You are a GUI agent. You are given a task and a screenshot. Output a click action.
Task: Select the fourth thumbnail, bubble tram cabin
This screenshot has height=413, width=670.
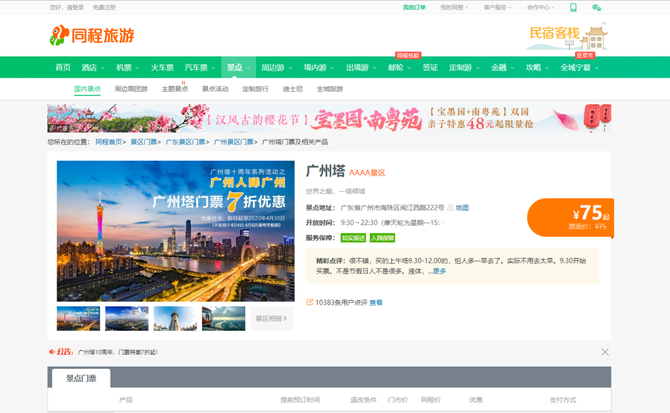coord(223,319)
